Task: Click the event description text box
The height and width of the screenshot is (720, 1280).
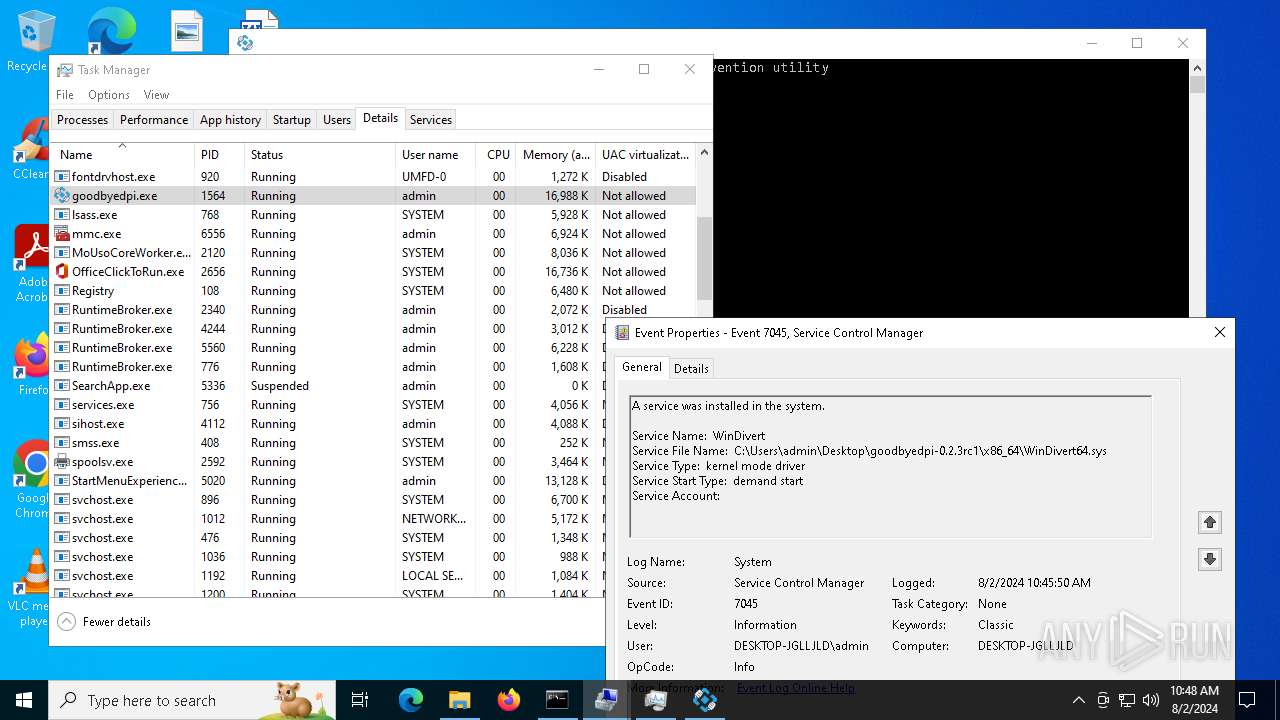Action: (890, 467)
